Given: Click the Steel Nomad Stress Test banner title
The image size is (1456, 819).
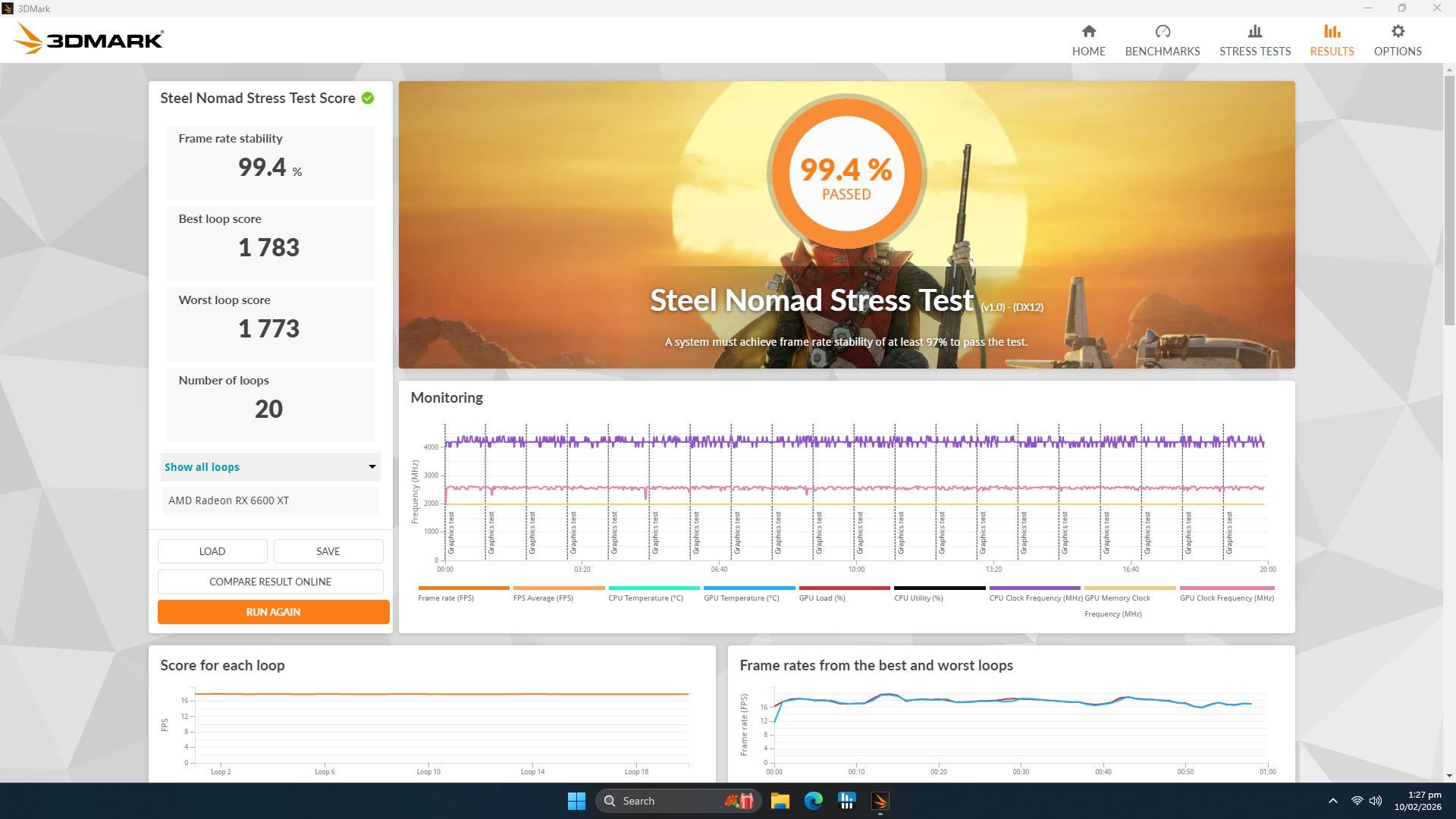Looking at the screenshot, I should [x=811, y=300].
